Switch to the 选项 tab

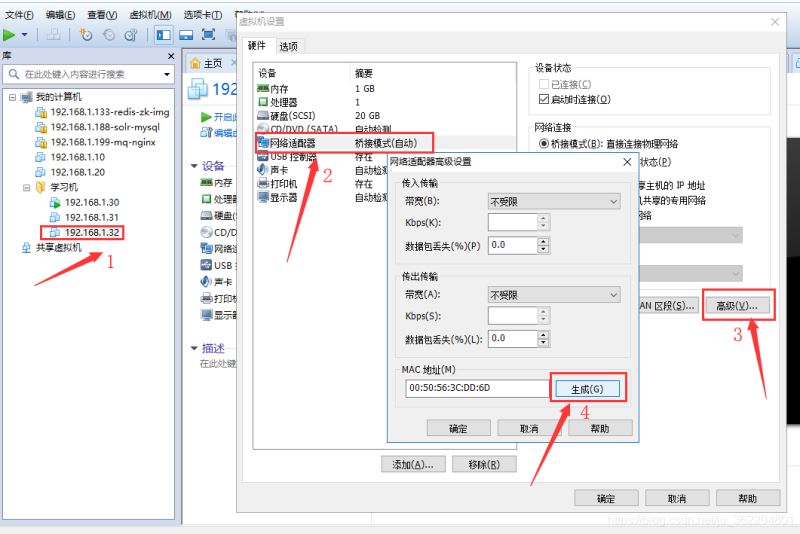(x=288, y=46)
